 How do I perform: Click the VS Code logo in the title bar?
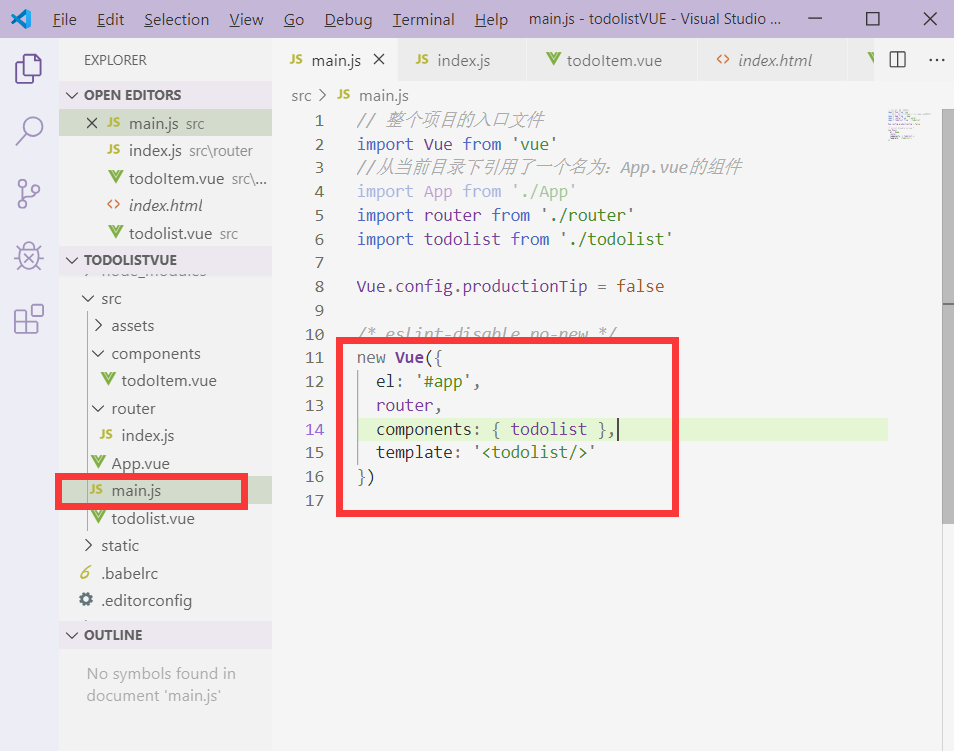[x=20, y=18]
